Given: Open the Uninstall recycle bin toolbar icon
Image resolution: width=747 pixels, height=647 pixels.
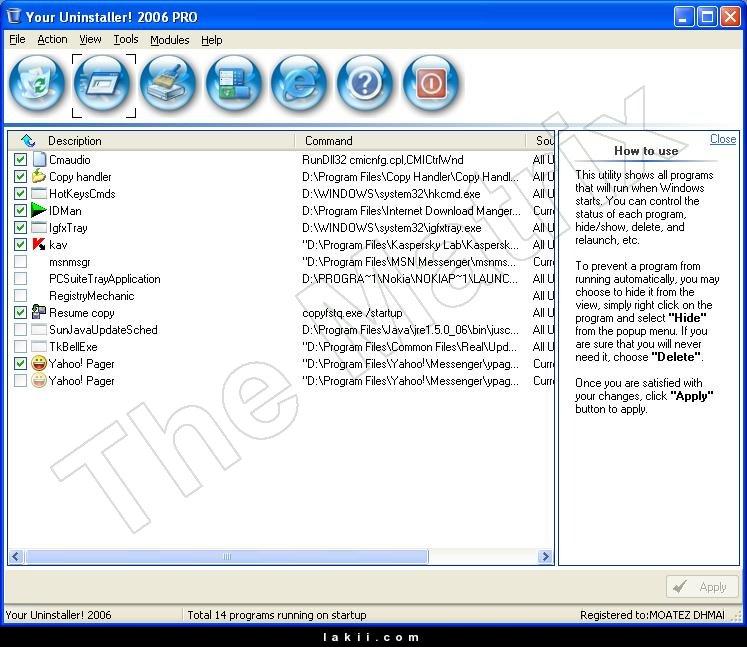Looking at the screenshot, I should coord(37,84).
